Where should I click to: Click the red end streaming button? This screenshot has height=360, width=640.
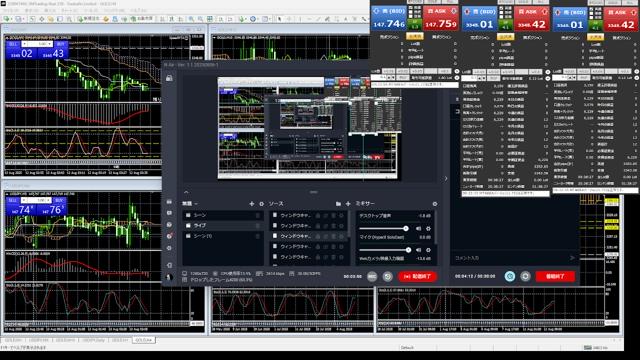coord(555,276)
